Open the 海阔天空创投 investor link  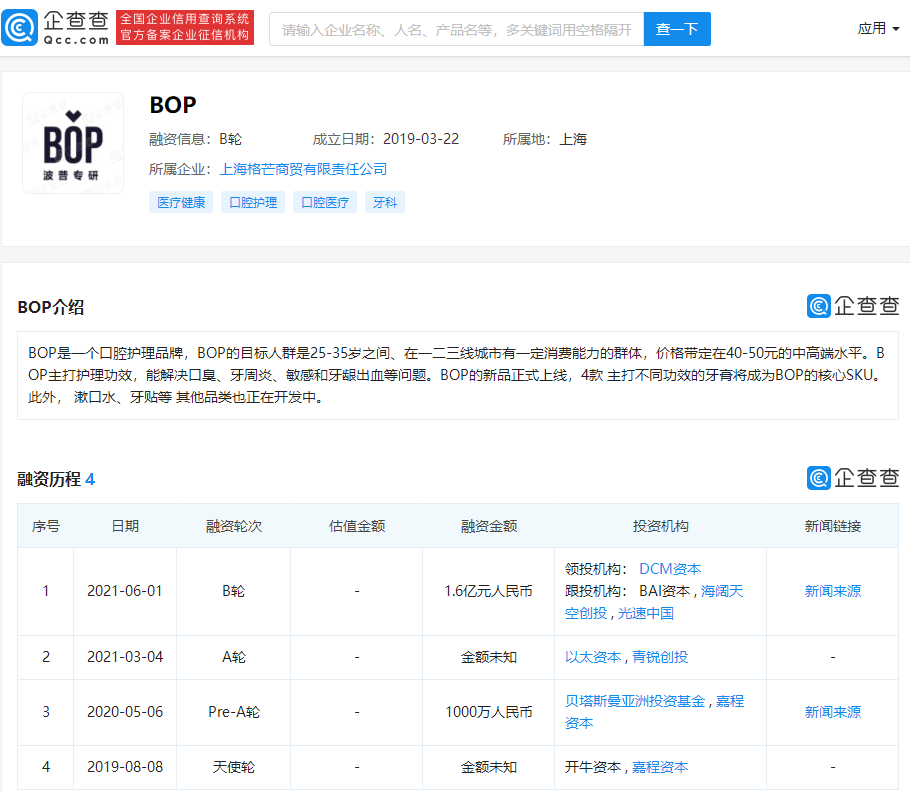point(722,591)
